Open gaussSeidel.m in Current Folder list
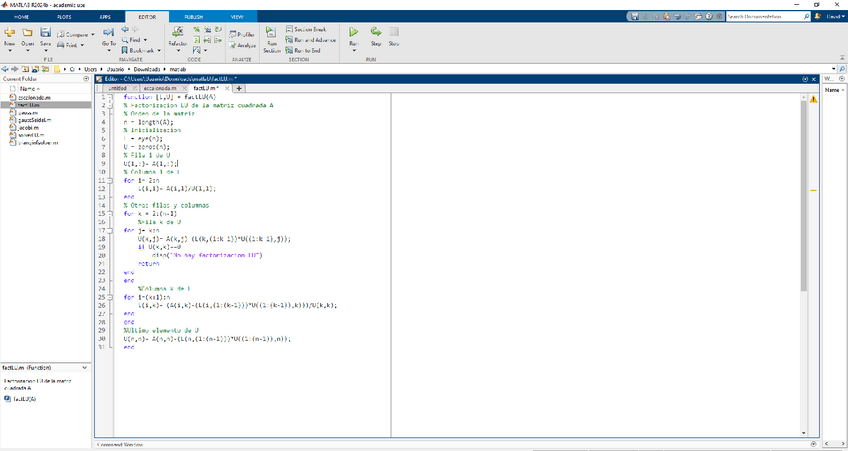 tap(35, 120)
